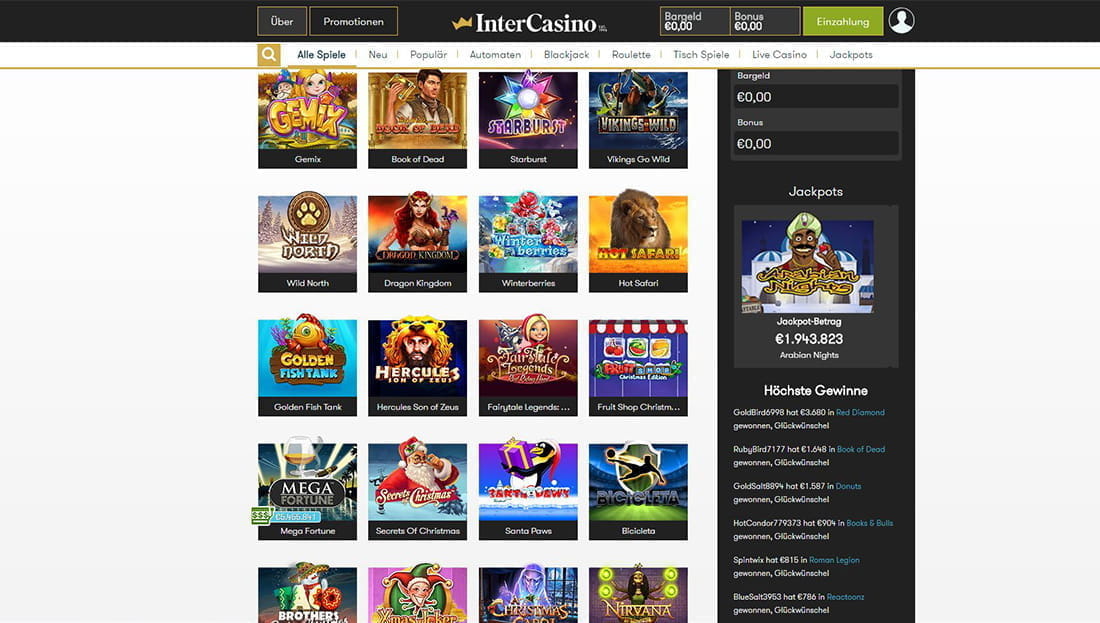The height and width of the screenshot is (623, 1100).
Task: Launch the Mega Fortune game
Action: (307, 490)
